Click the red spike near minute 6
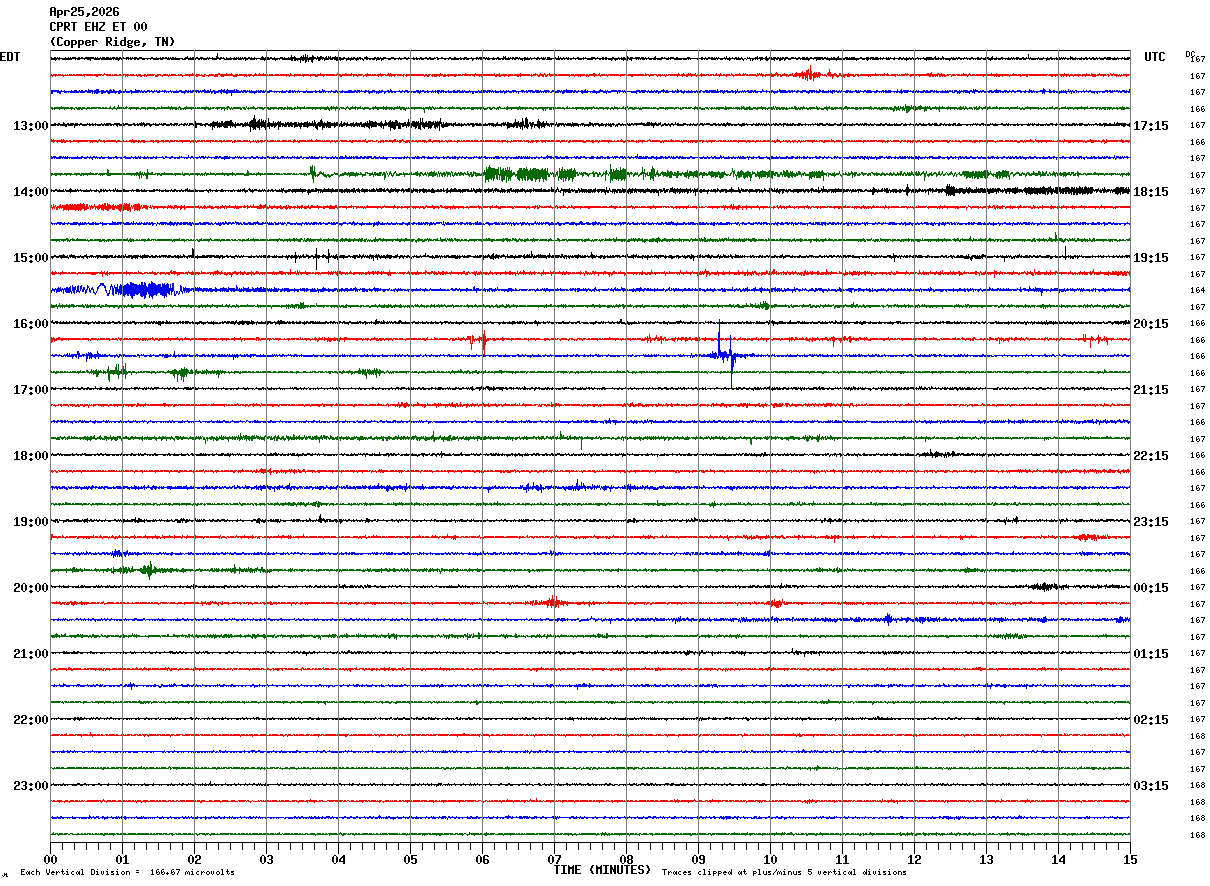Viewport: 1210px width, 886px height. [483, 341]
